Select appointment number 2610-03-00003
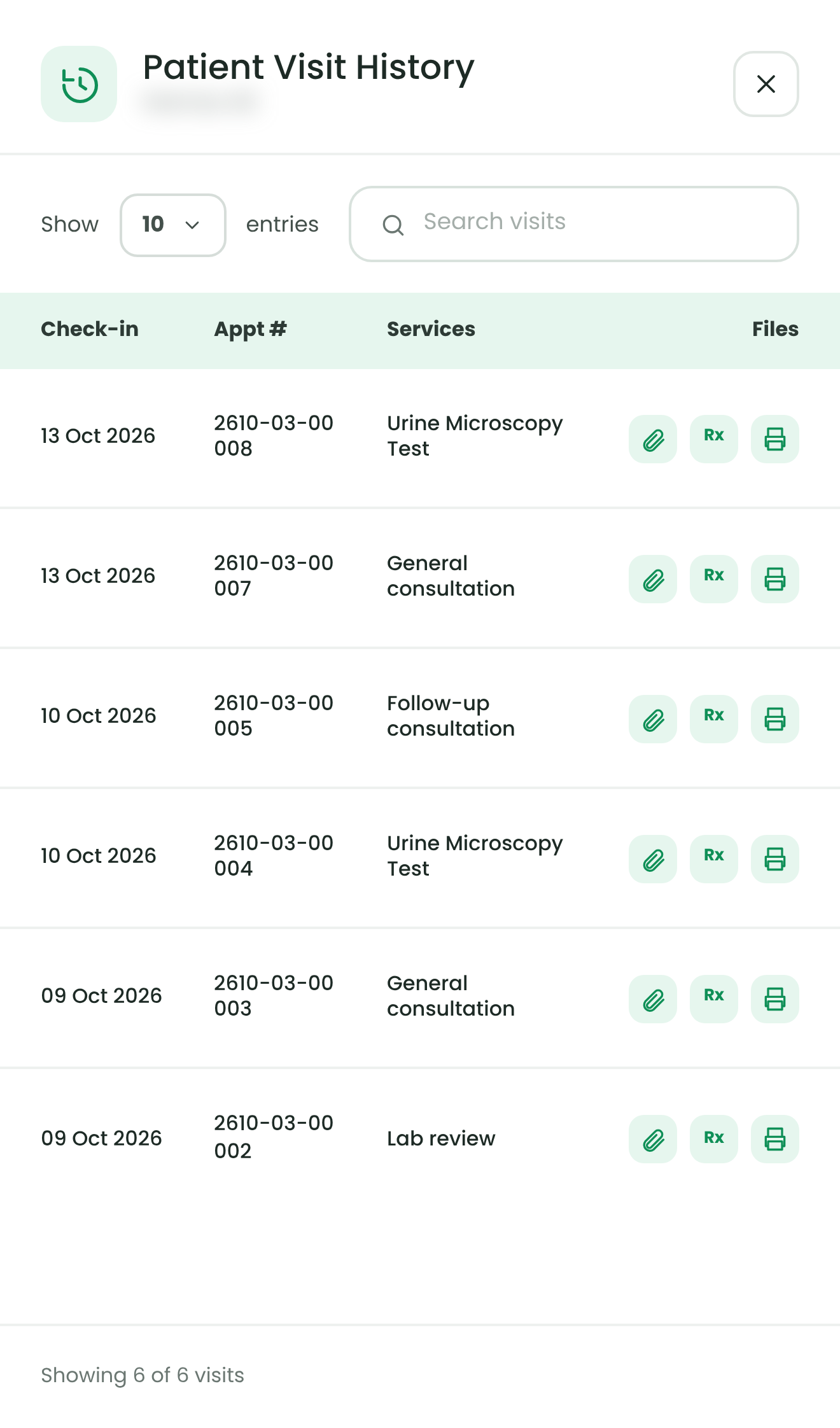 (x=274, y=996)
